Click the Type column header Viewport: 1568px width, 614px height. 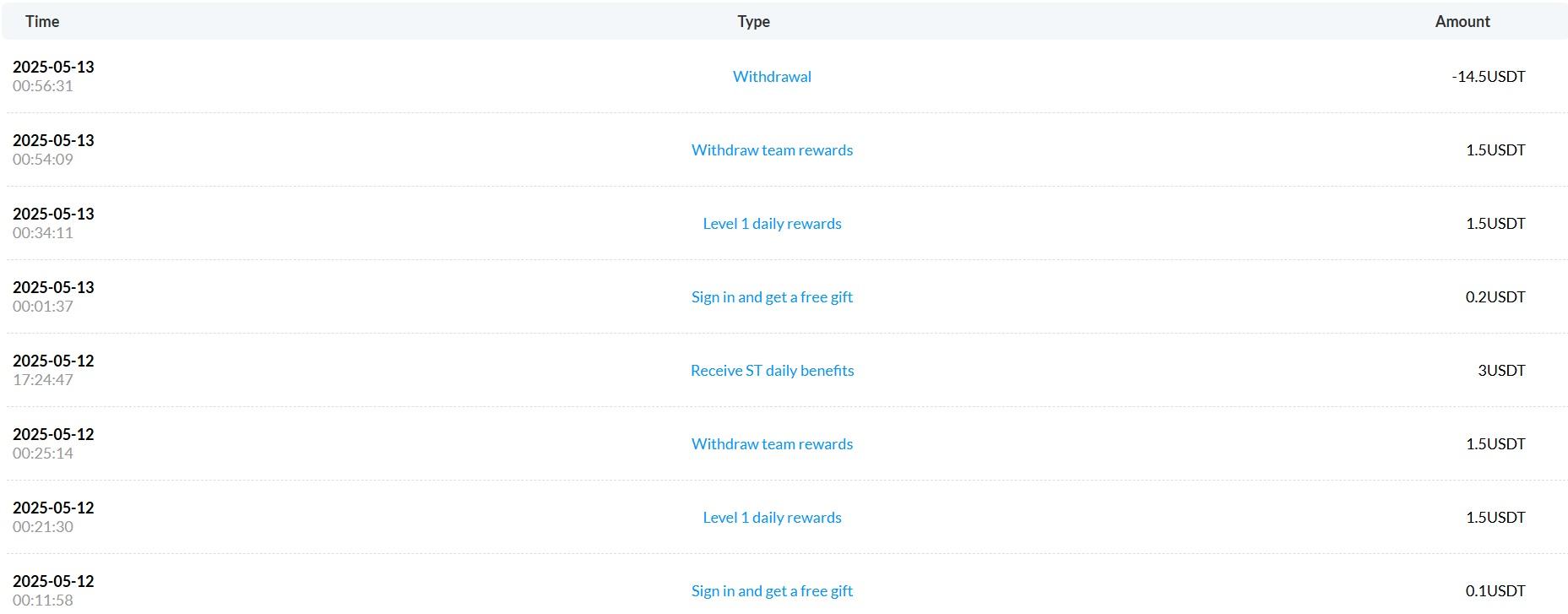[753, 21]
